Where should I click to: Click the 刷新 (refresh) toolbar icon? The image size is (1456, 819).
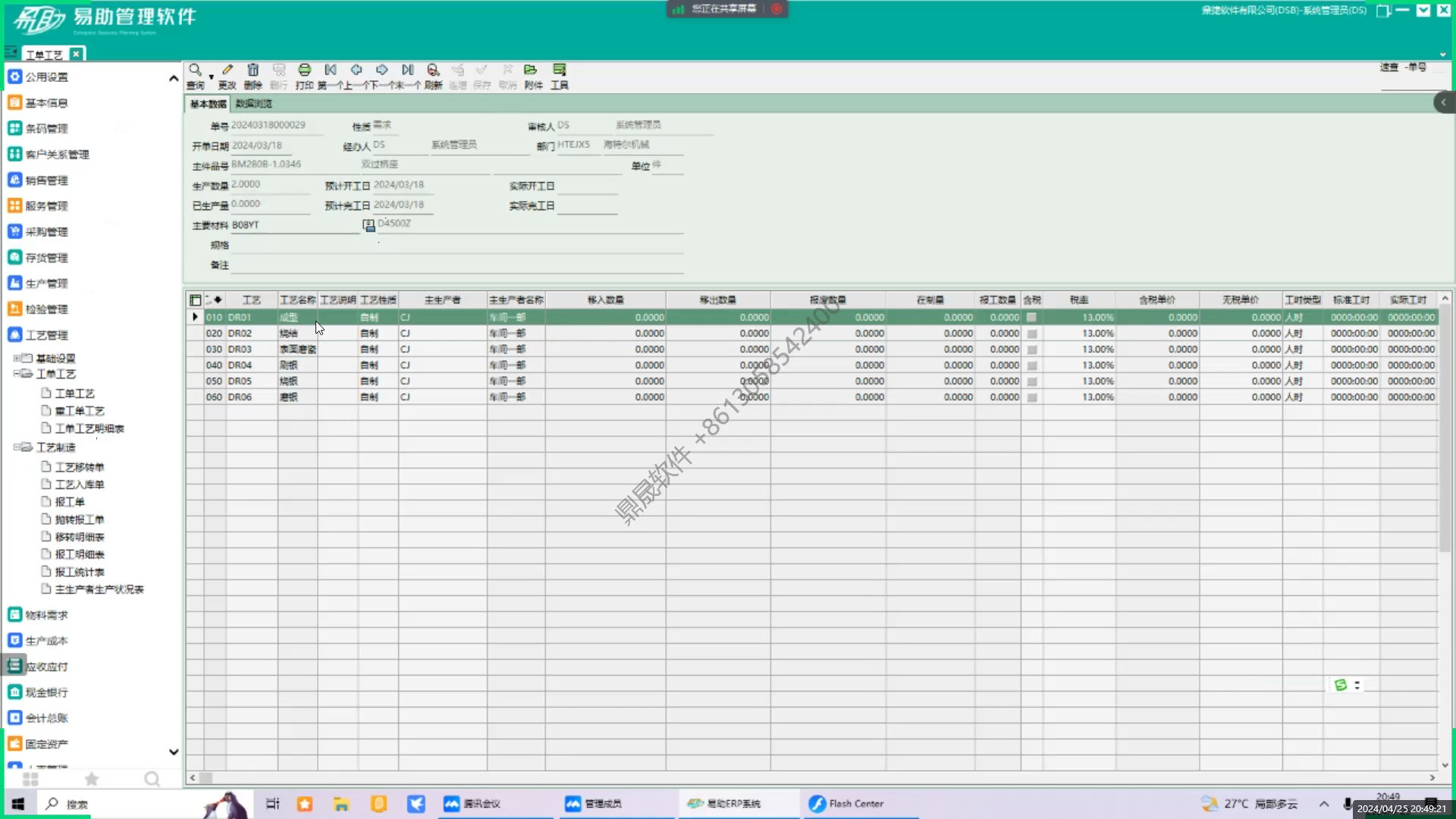(433, 70)
